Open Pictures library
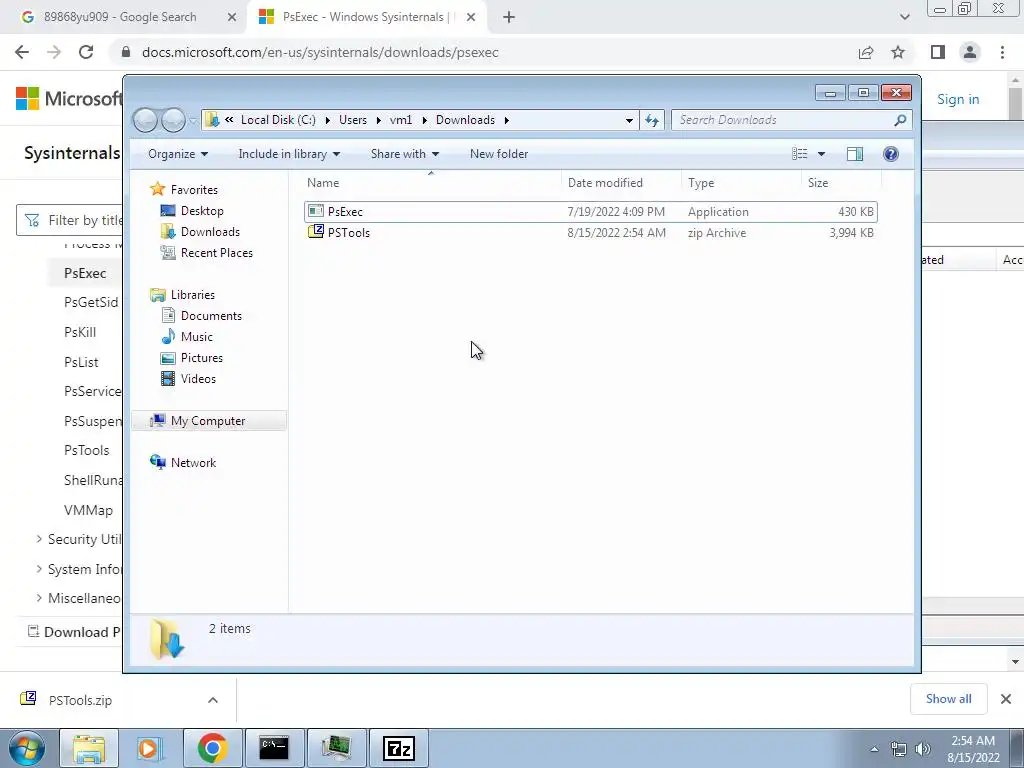Screen dimensions: 1024x768 click(201, 358)
